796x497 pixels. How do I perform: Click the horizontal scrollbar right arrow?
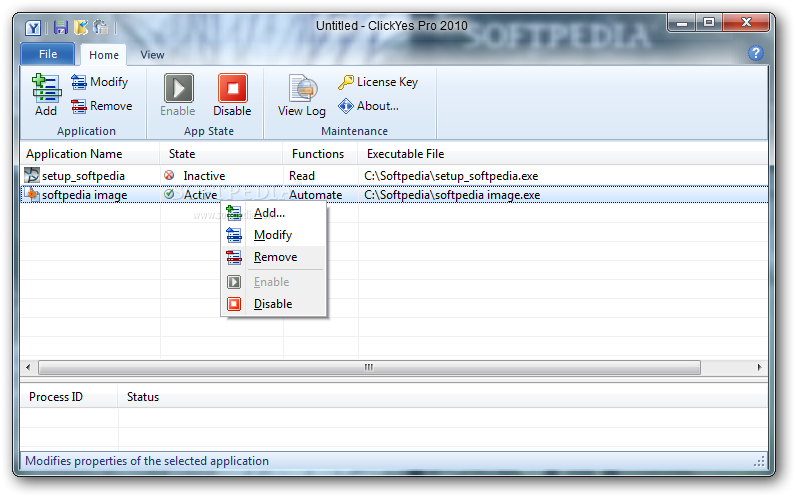coord(759,367)
